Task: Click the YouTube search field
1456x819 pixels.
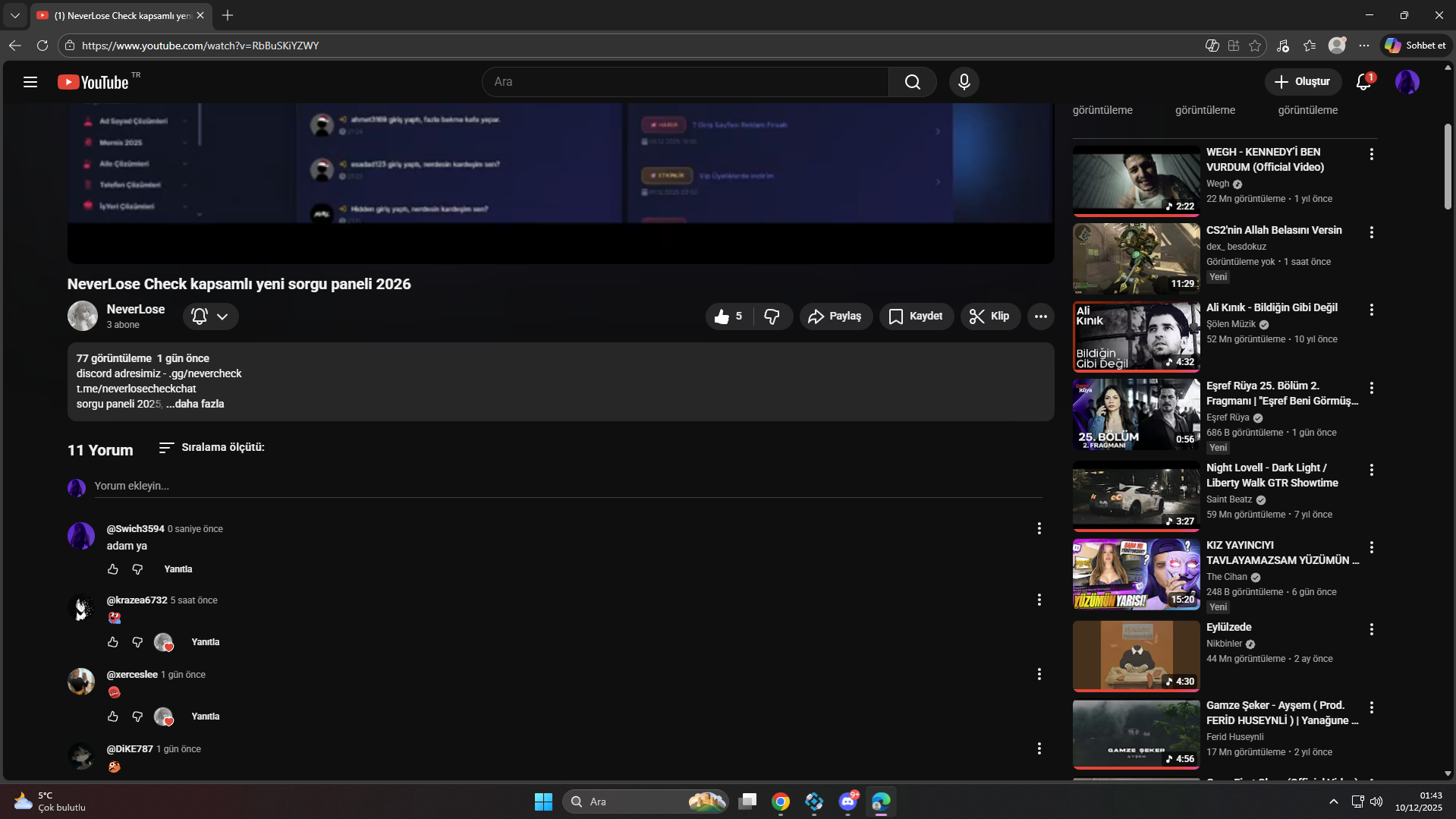Action: tap(686, 82)
